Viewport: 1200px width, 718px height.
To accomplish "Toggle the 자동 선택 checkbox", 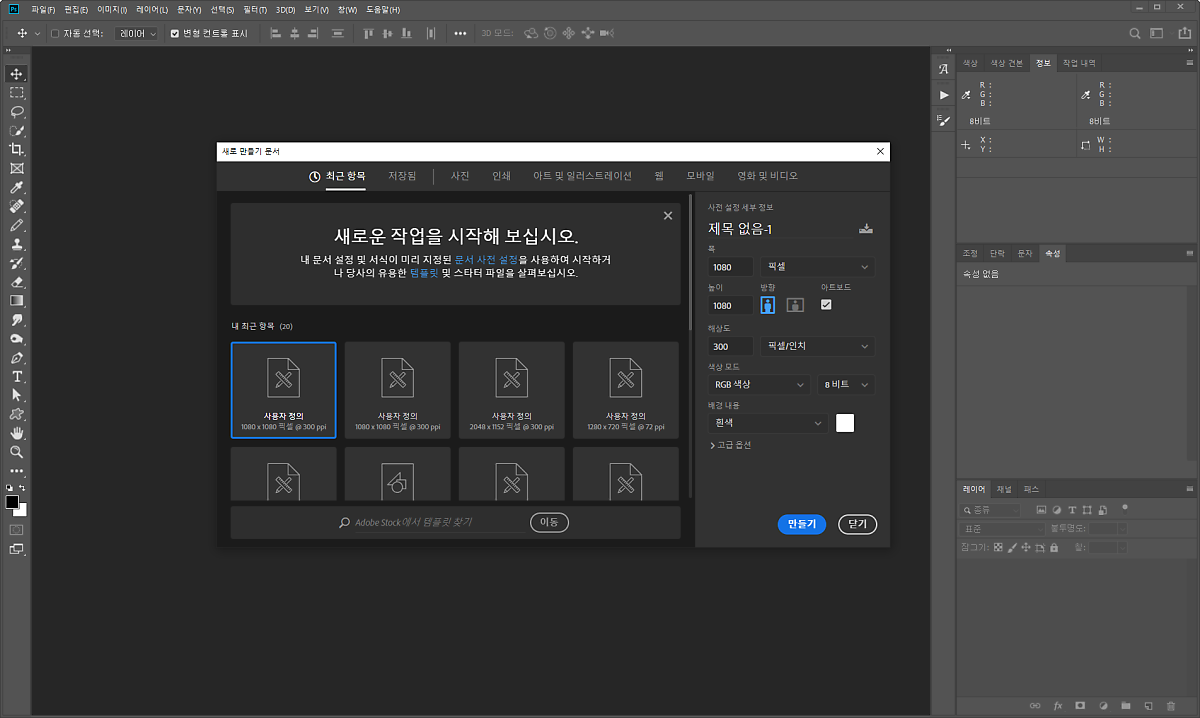I will [55, 33].
